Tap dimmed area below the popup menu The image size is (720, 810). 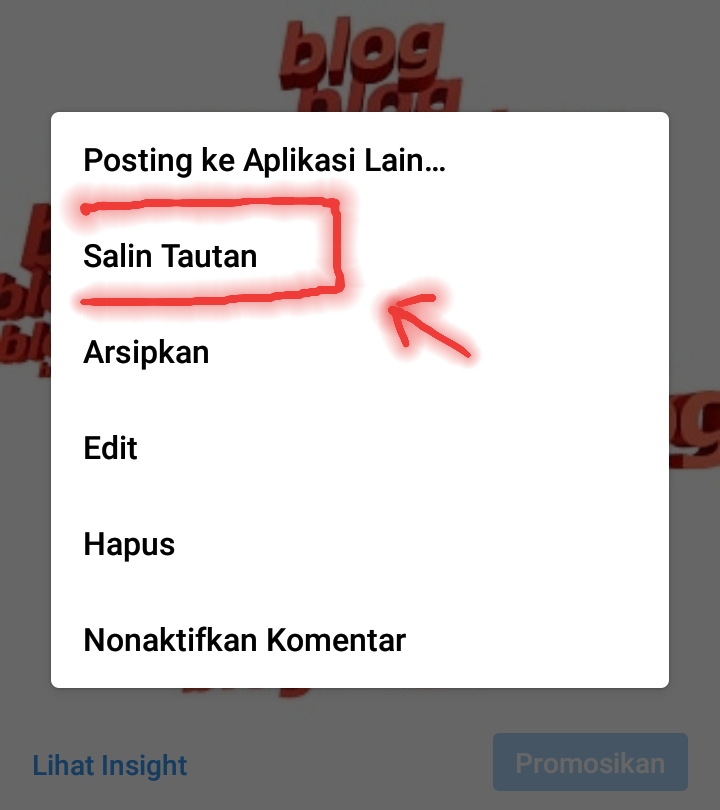(359, 710)
